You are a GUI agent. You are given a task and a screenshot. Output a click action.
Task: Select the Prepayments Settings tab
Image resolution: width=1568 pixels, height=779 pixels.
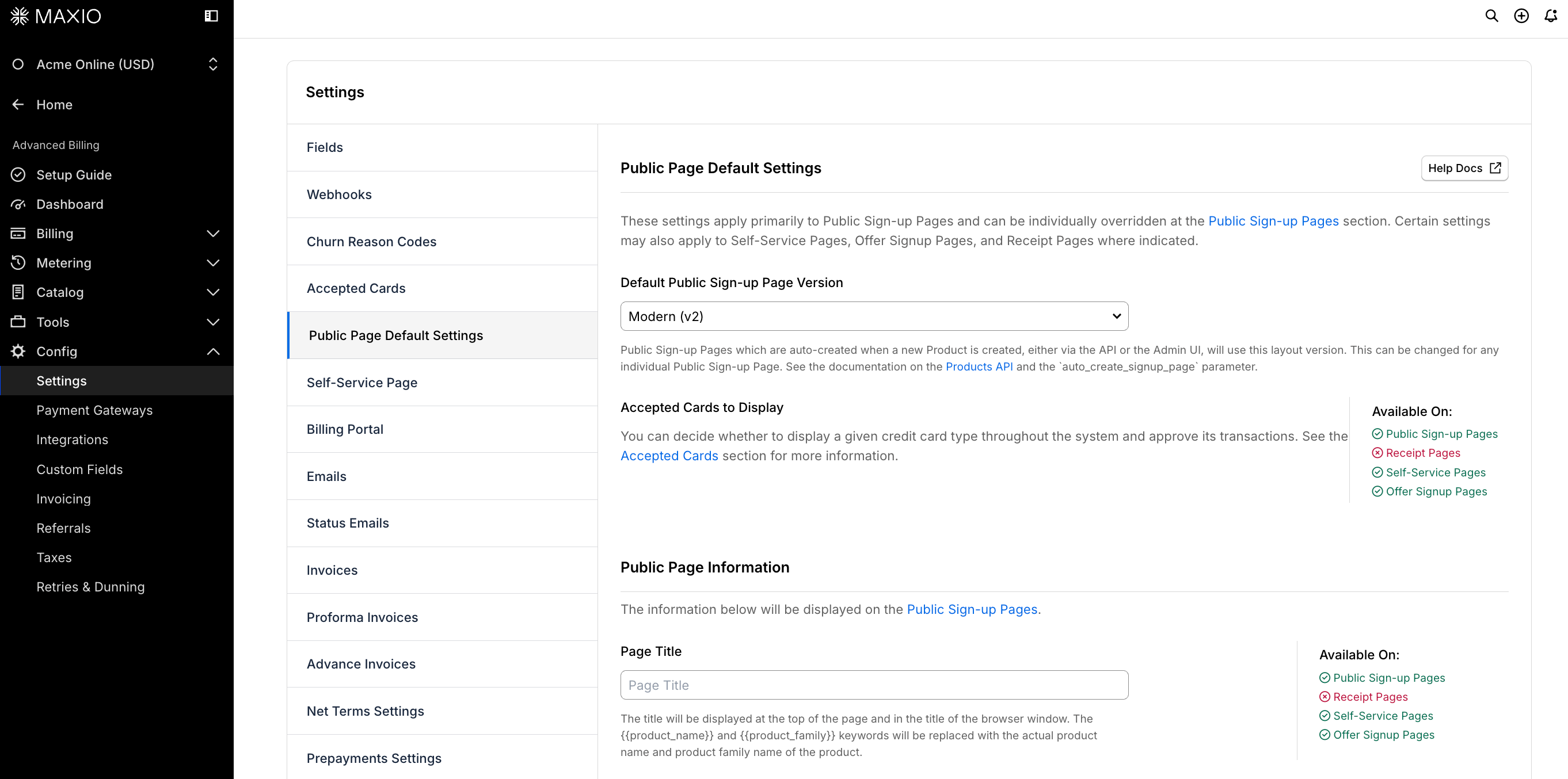pyautogui.click(x=443, y=758)
